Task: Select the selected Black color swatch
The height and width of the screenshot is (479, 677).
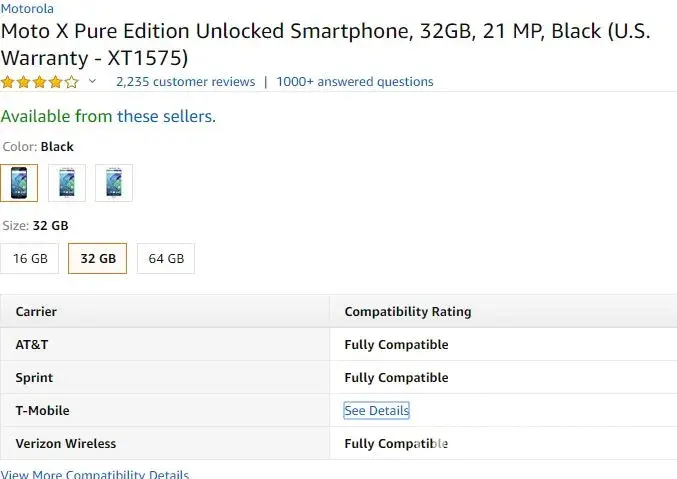Action: coord(19,183)
